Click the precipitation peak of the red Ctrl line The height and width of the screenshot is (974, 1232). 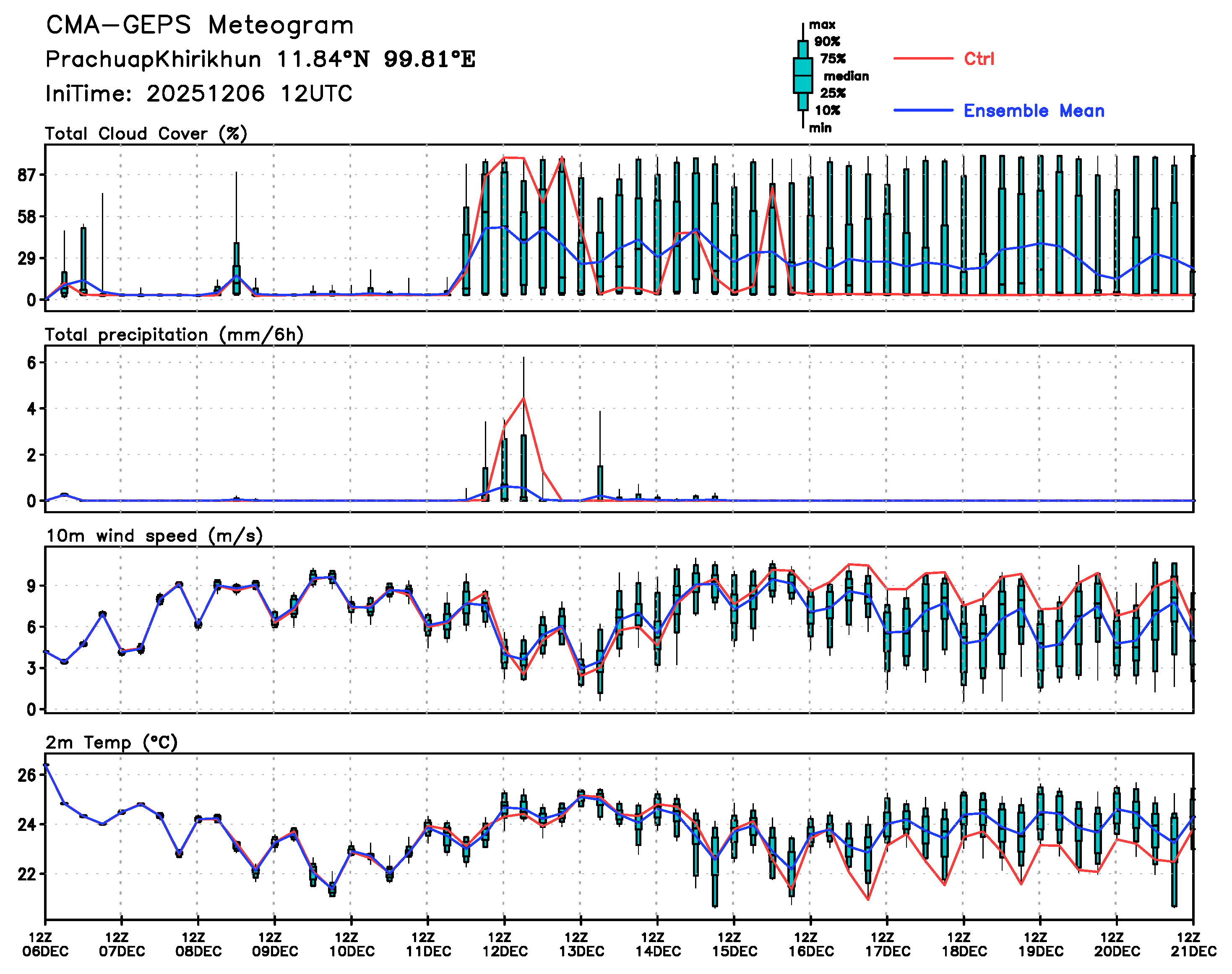click(x=524, y=399)
